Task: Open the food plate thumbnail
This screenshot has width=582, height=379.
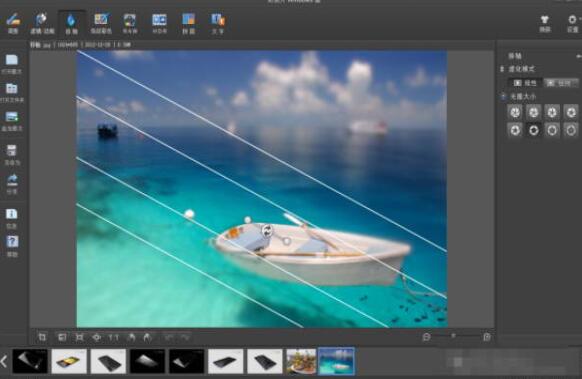Action: (x=301, y=361)
